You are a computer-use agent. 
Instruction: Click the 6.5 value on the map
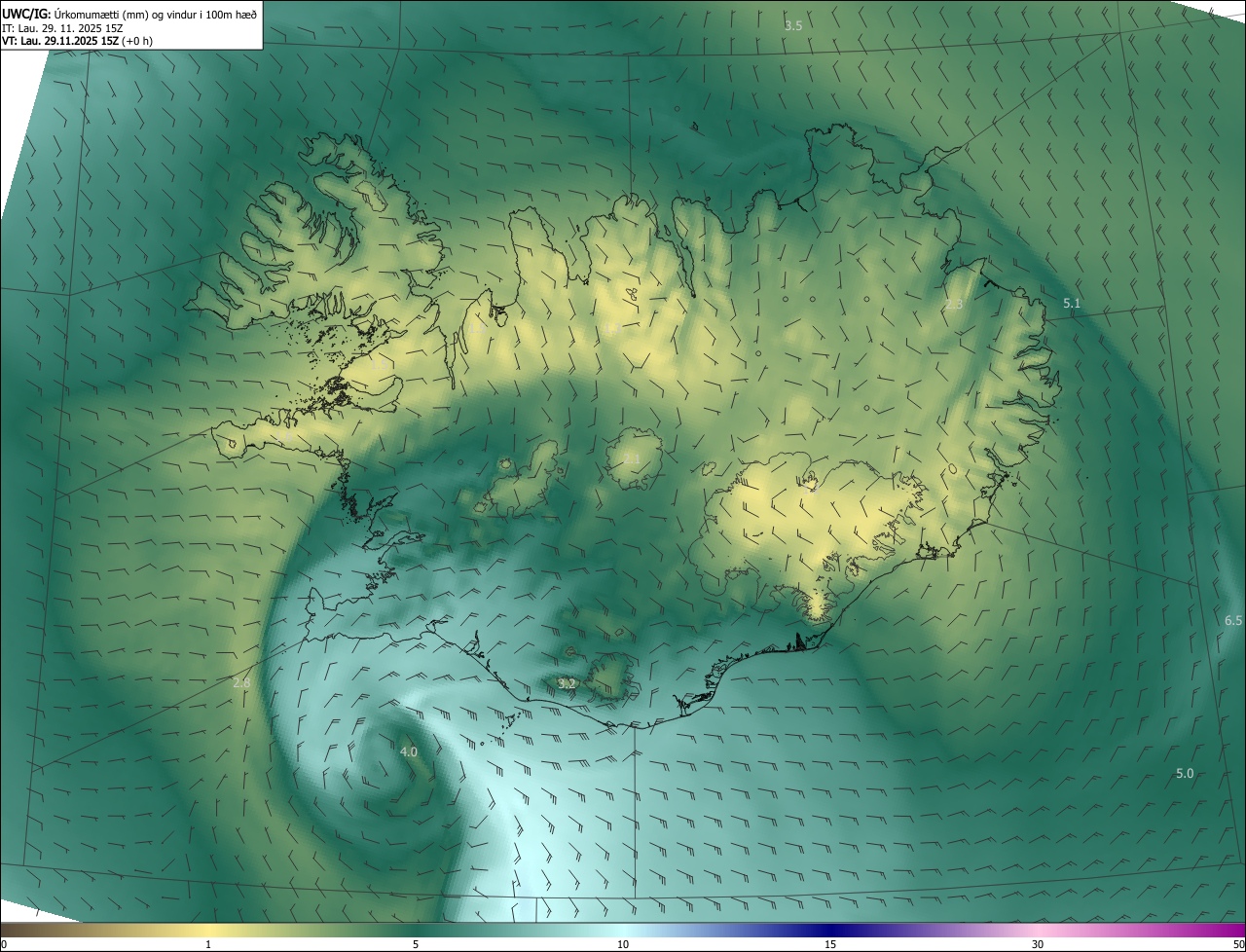1233,620
